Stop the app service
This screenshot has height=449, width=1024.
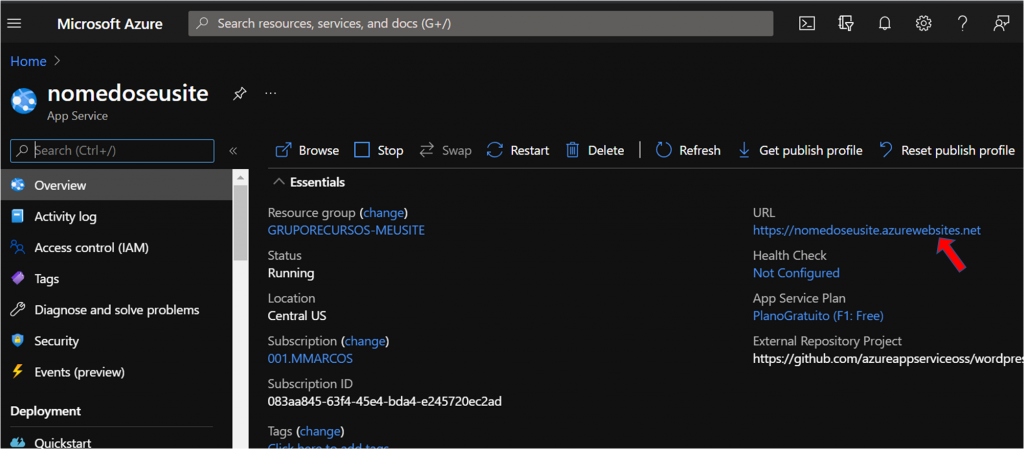point(379,151)
